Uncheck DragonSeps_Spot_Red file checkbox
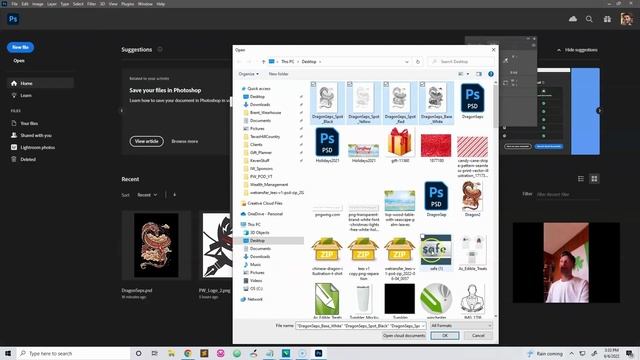Screen dimensions: 640x360 click(386, 84)
